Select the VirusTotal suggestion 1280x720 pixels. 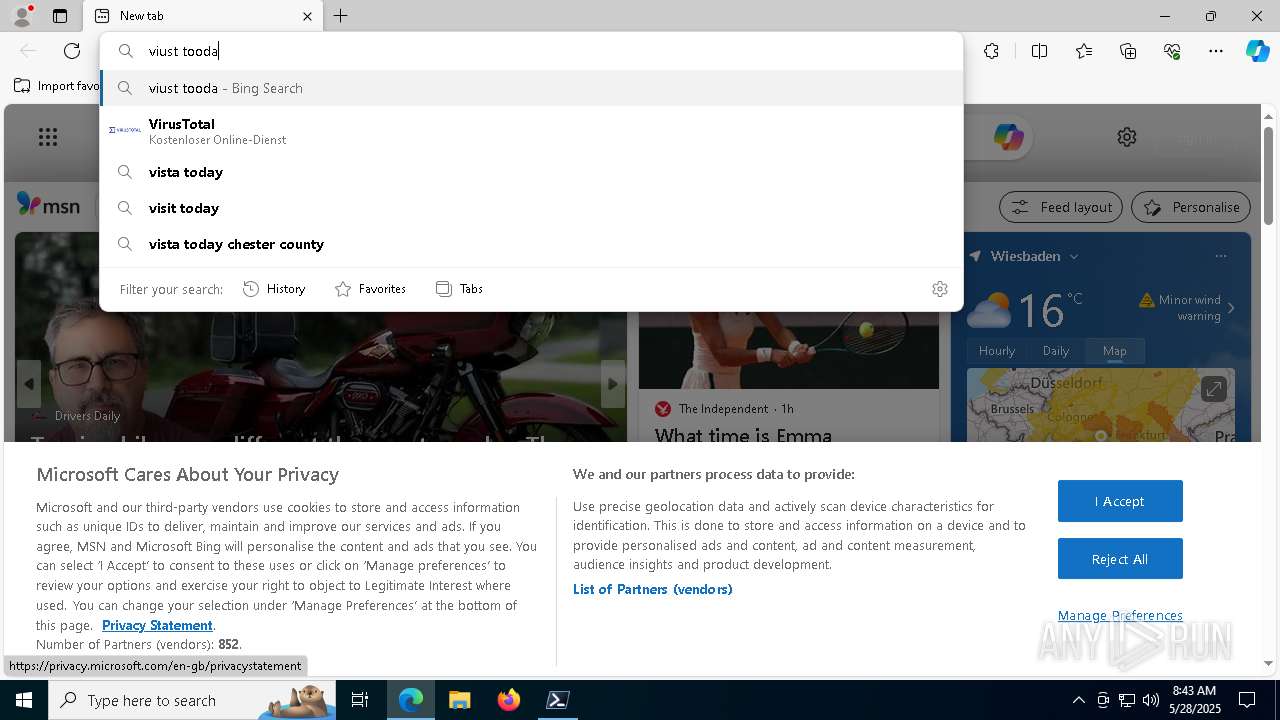531,131
